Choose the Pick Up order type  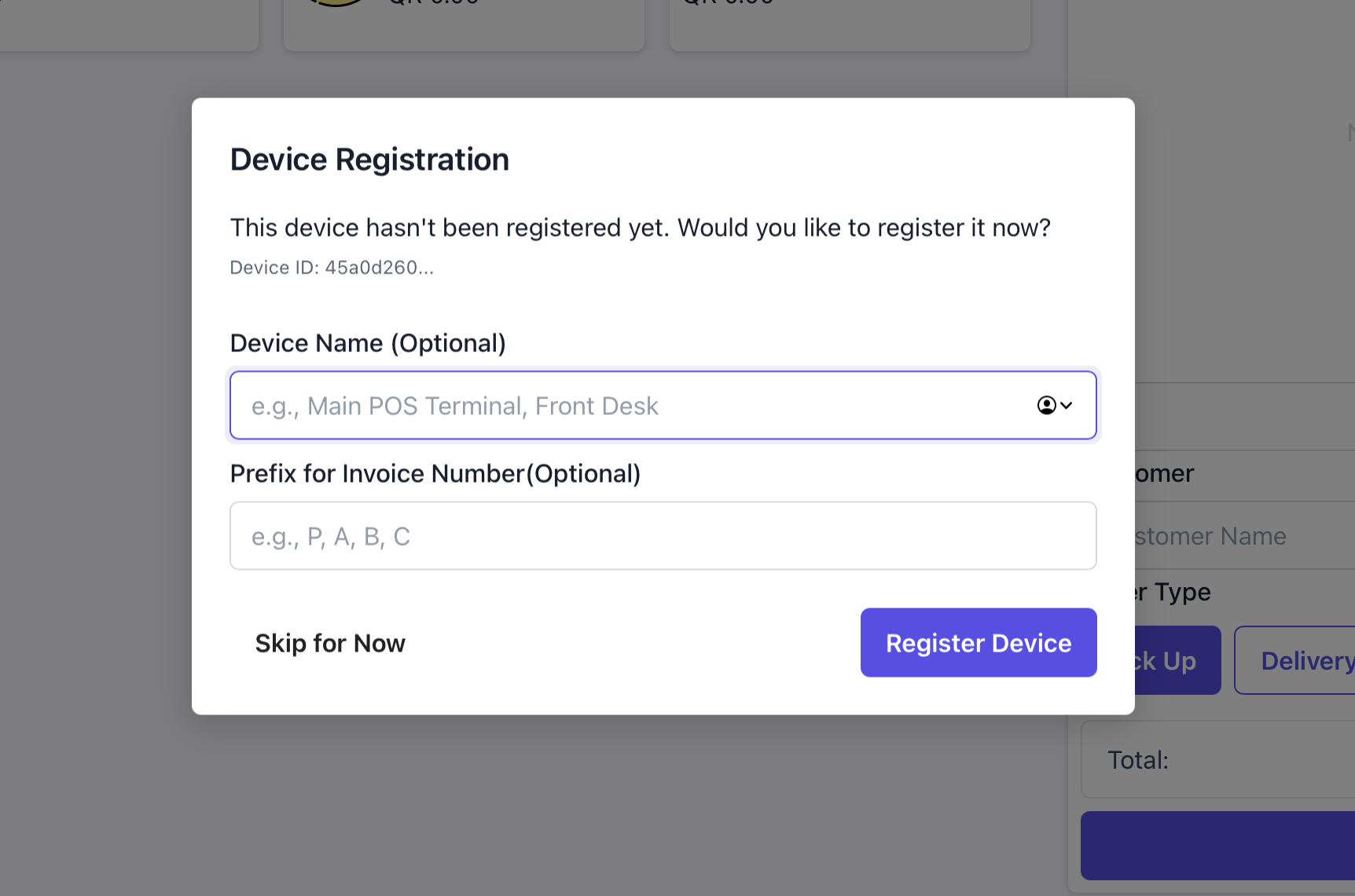[1177, 661]
